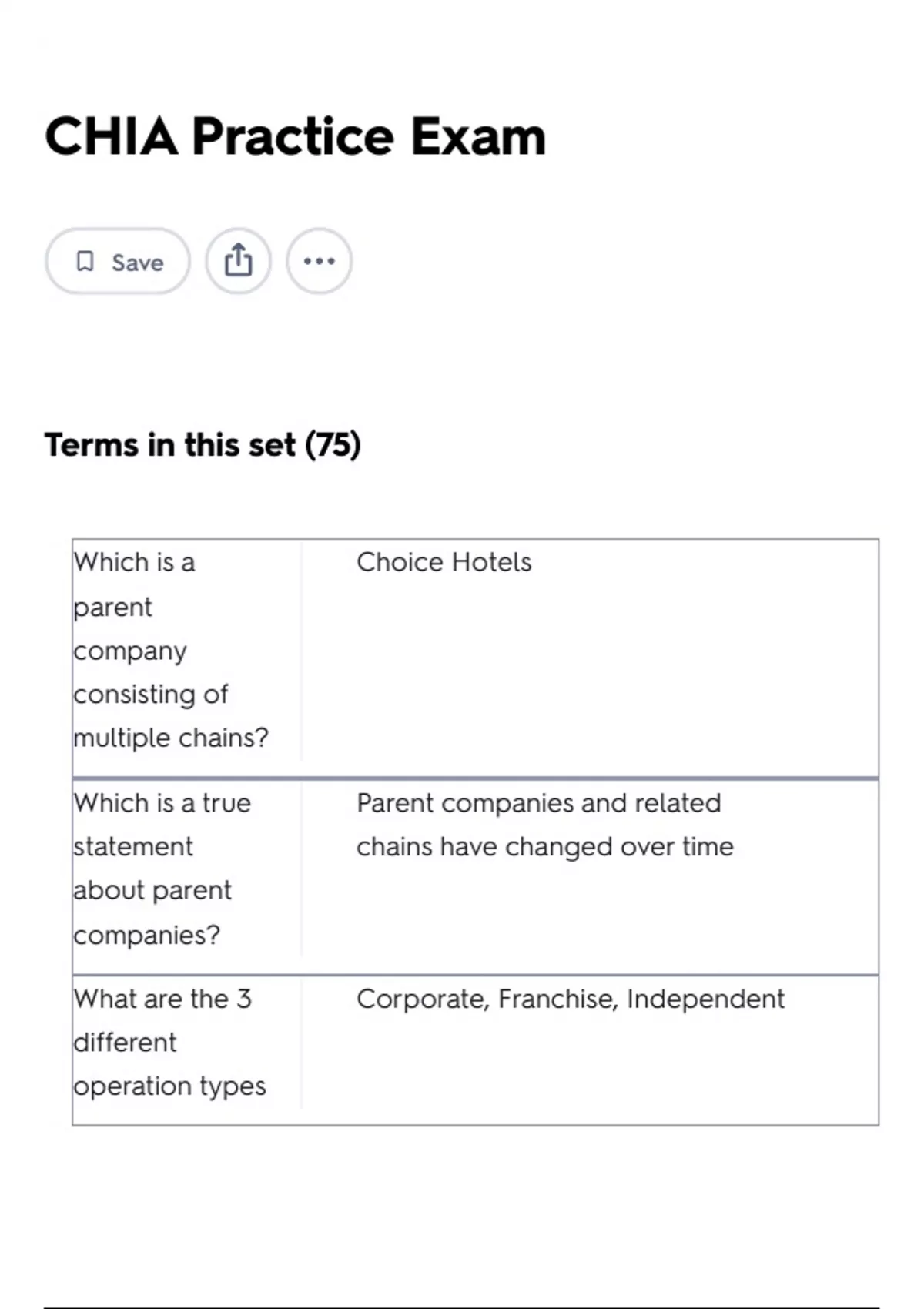This screenshot has width=924, height=1309.
Task: Click the horizontal divider at the page bottom
Action: click(x=461, y=1307)
